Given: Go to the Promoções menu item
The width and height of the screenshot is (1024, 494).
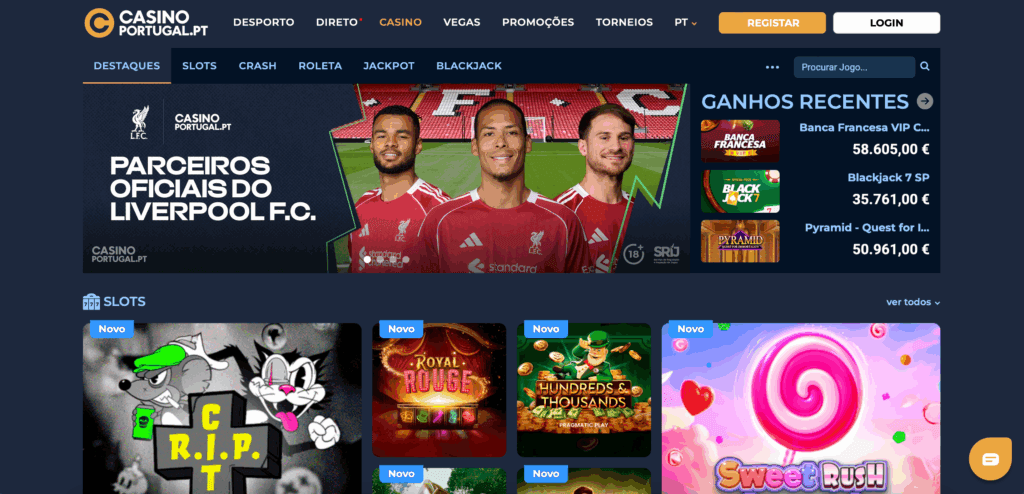Looking at the screenshot, I should tap(538, 22).
